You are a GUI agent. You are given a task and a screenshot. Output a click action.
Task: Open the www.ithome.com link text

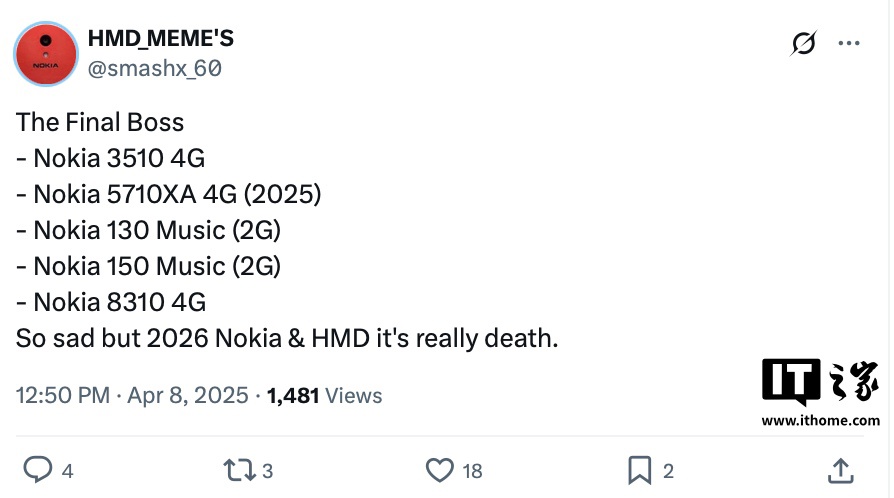point(820,421)
